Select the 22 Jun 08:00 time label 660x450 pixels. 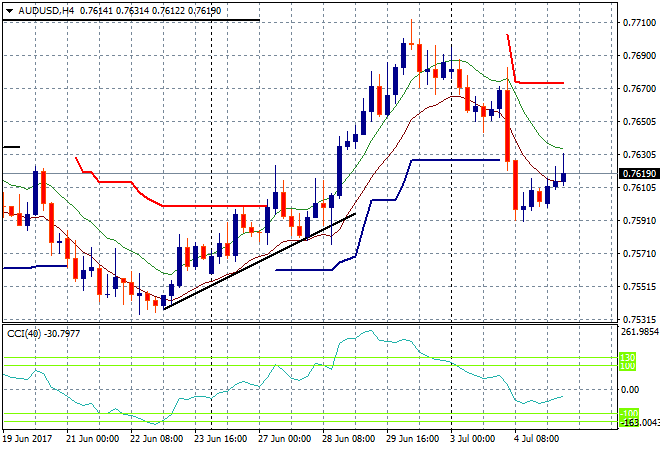[x=157, y=439]
